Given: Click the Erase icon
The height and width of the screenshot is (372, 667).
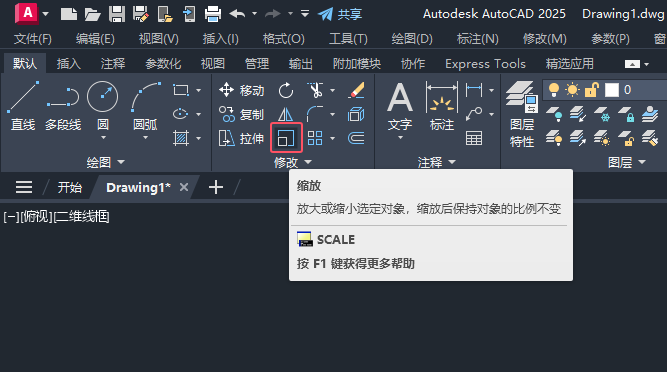Looking at the screenshot, I should point(356,90).
